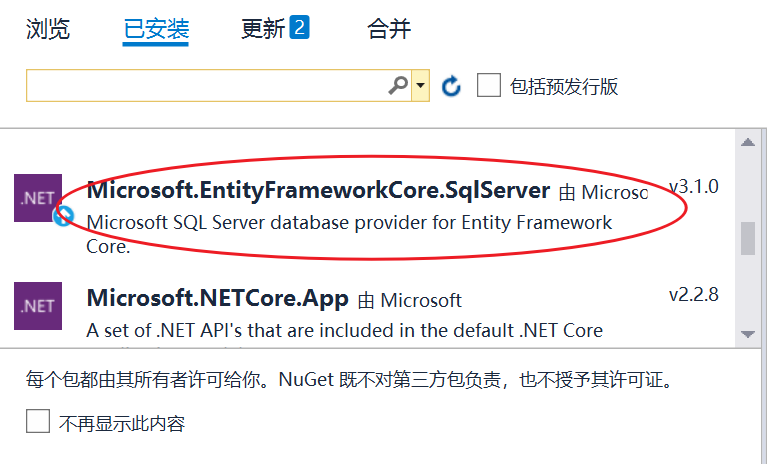Click the update-available indicator on SqlServer package
Image resolution: width=767 pixels, height=464 pixels.
(x=64, y=214)
